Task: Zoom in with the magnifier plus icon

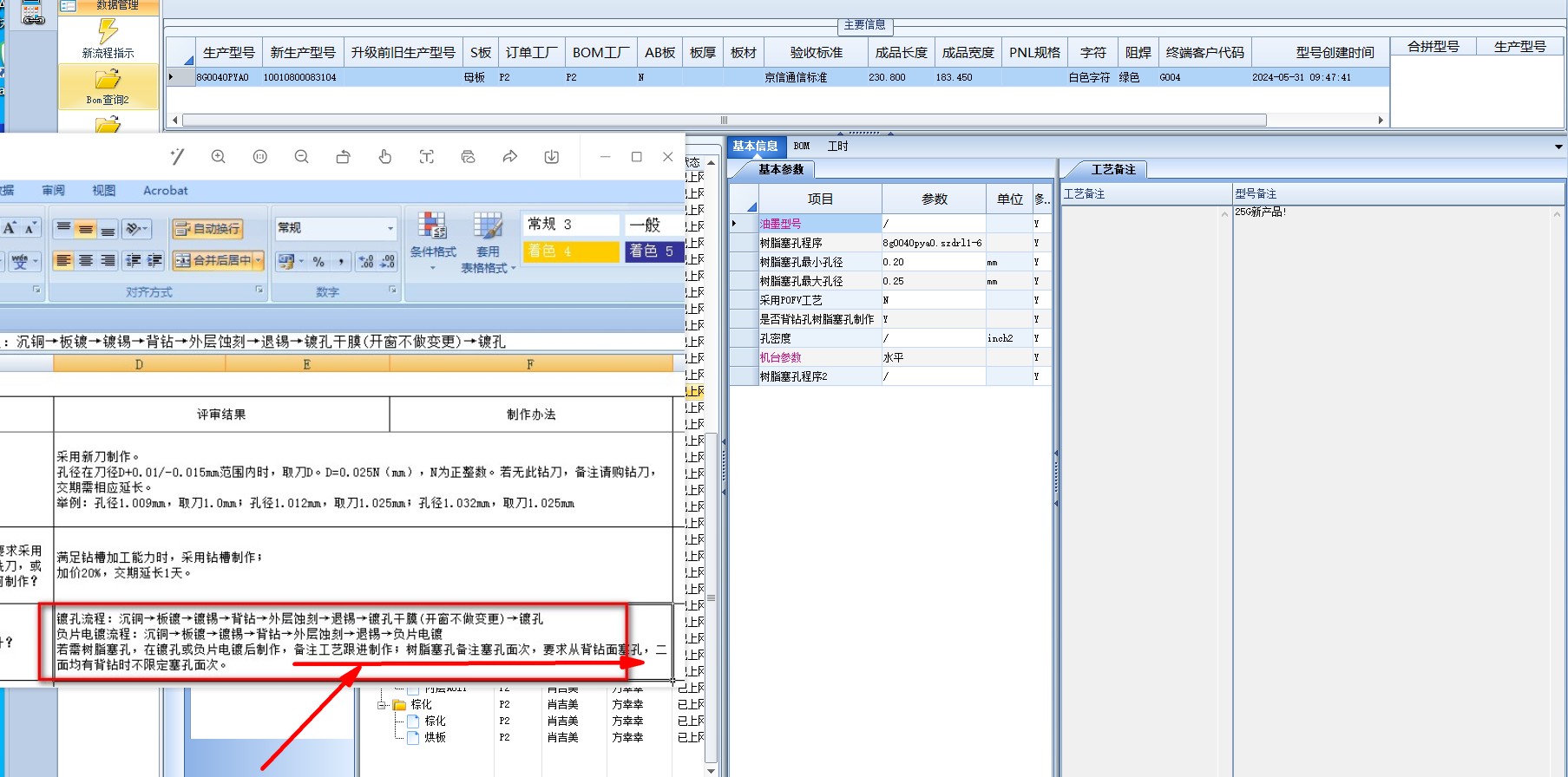Action: (x=219, y=157)
